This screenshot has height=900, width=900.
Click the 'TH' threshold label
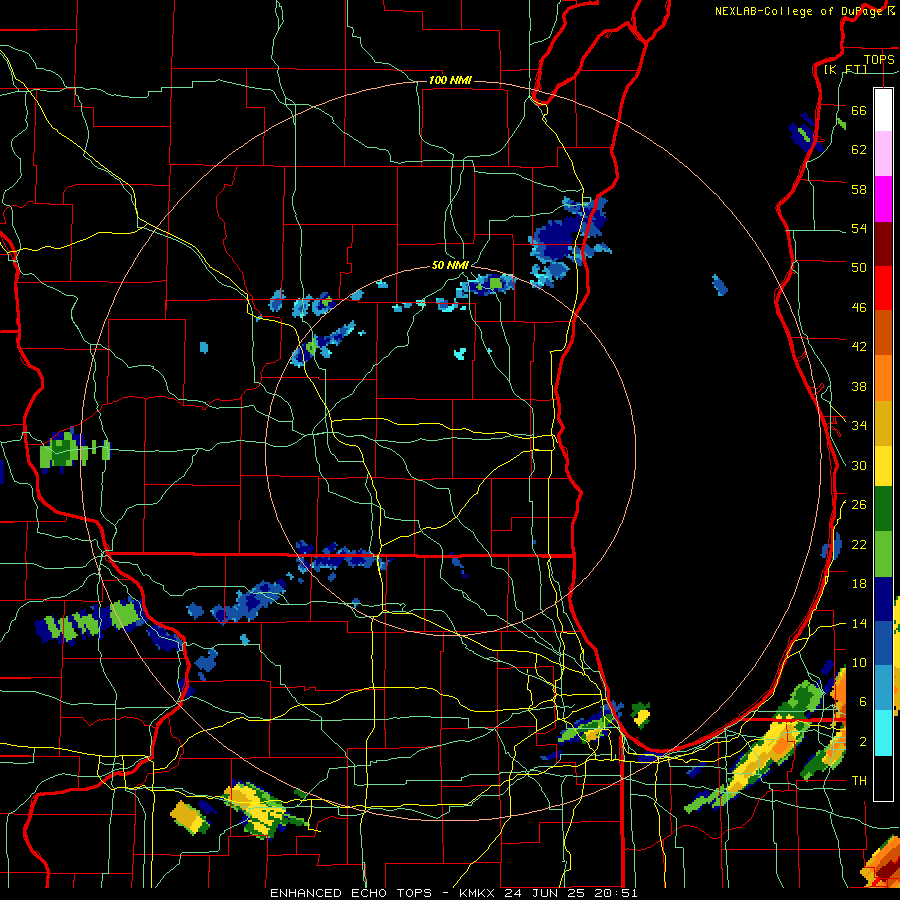(859, 781)
